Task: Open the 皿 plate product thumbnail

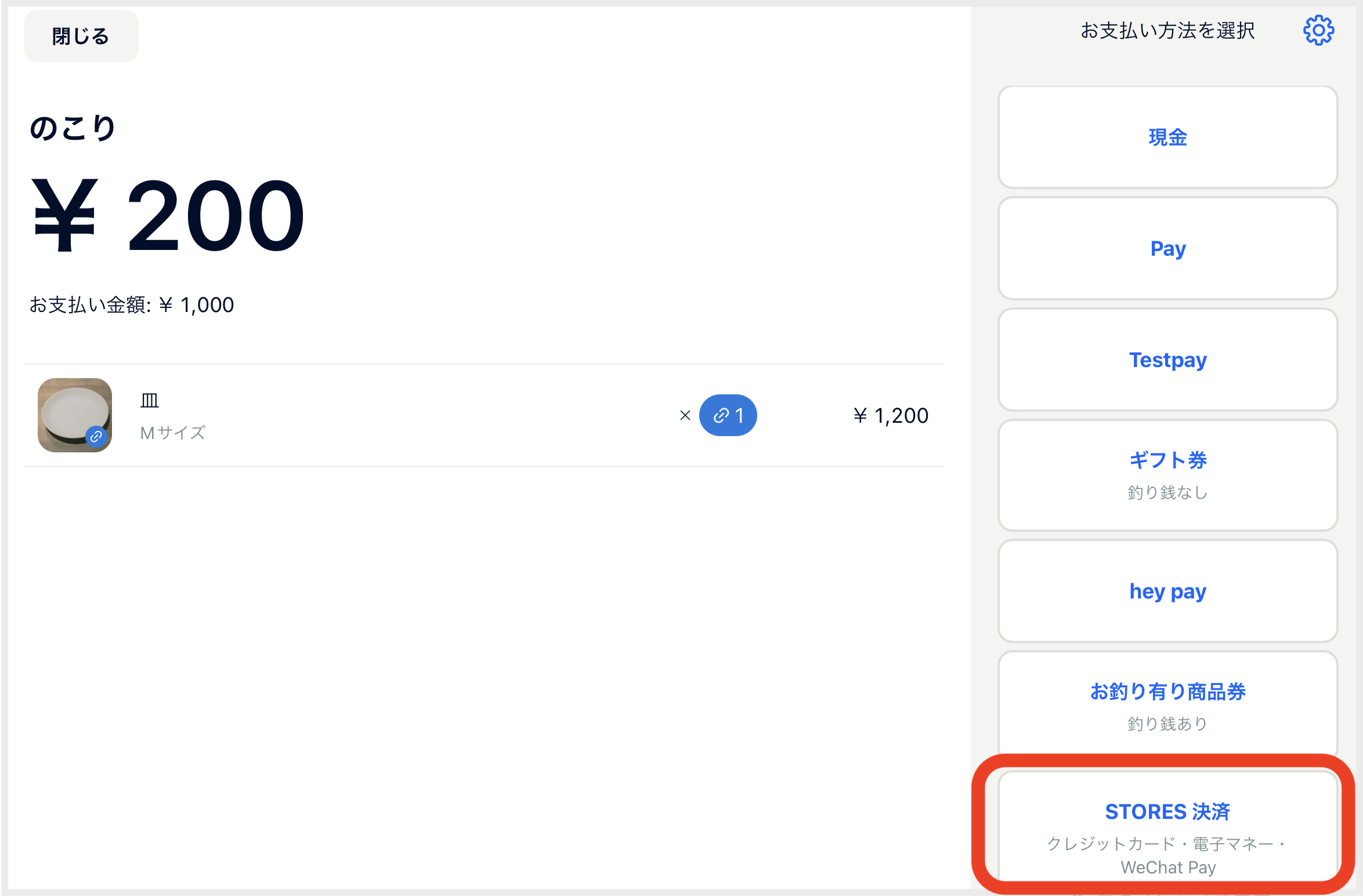Action: (75, 415)
